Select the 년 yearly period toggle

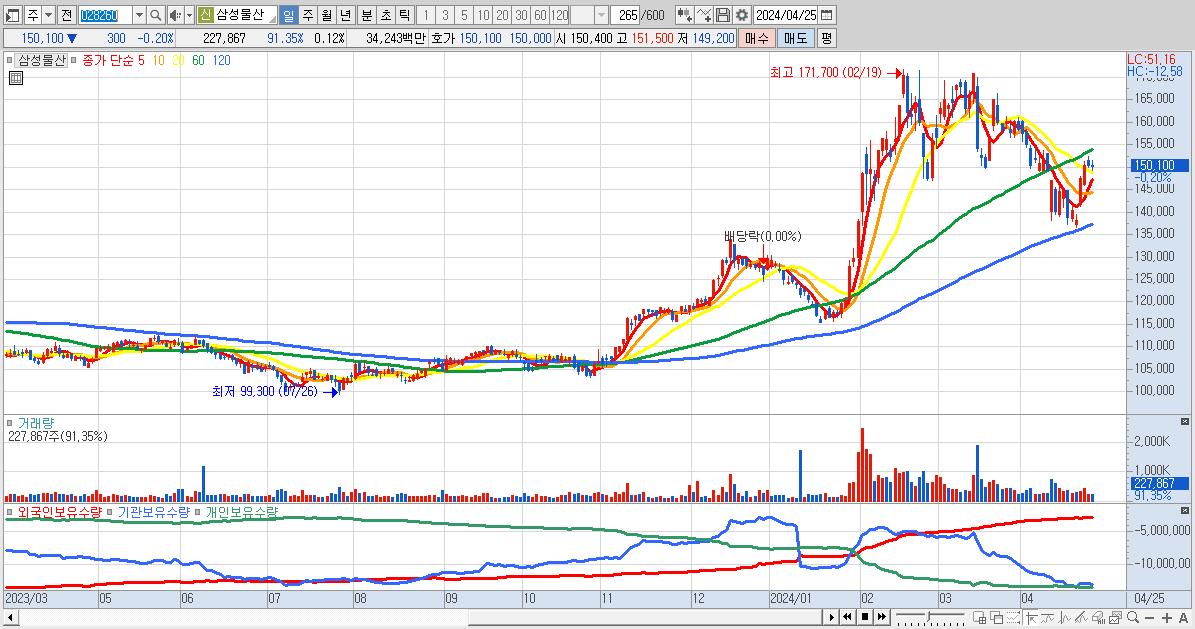[346, 15]
